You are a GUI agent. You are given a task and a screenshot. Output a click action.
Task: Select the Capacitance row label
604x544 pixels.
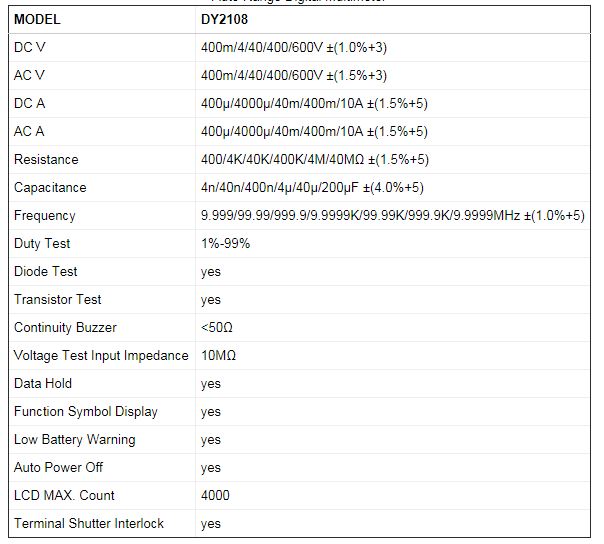[x=50, y=187]
